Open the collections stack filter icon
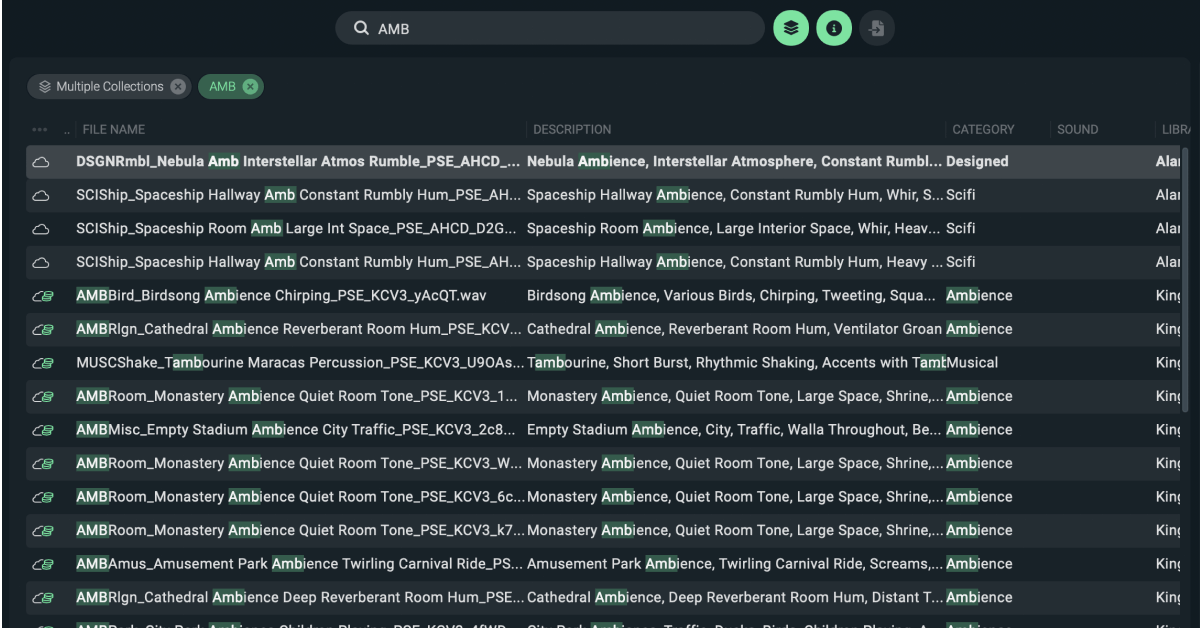1200x628 pixels. [x=791, y=28]
